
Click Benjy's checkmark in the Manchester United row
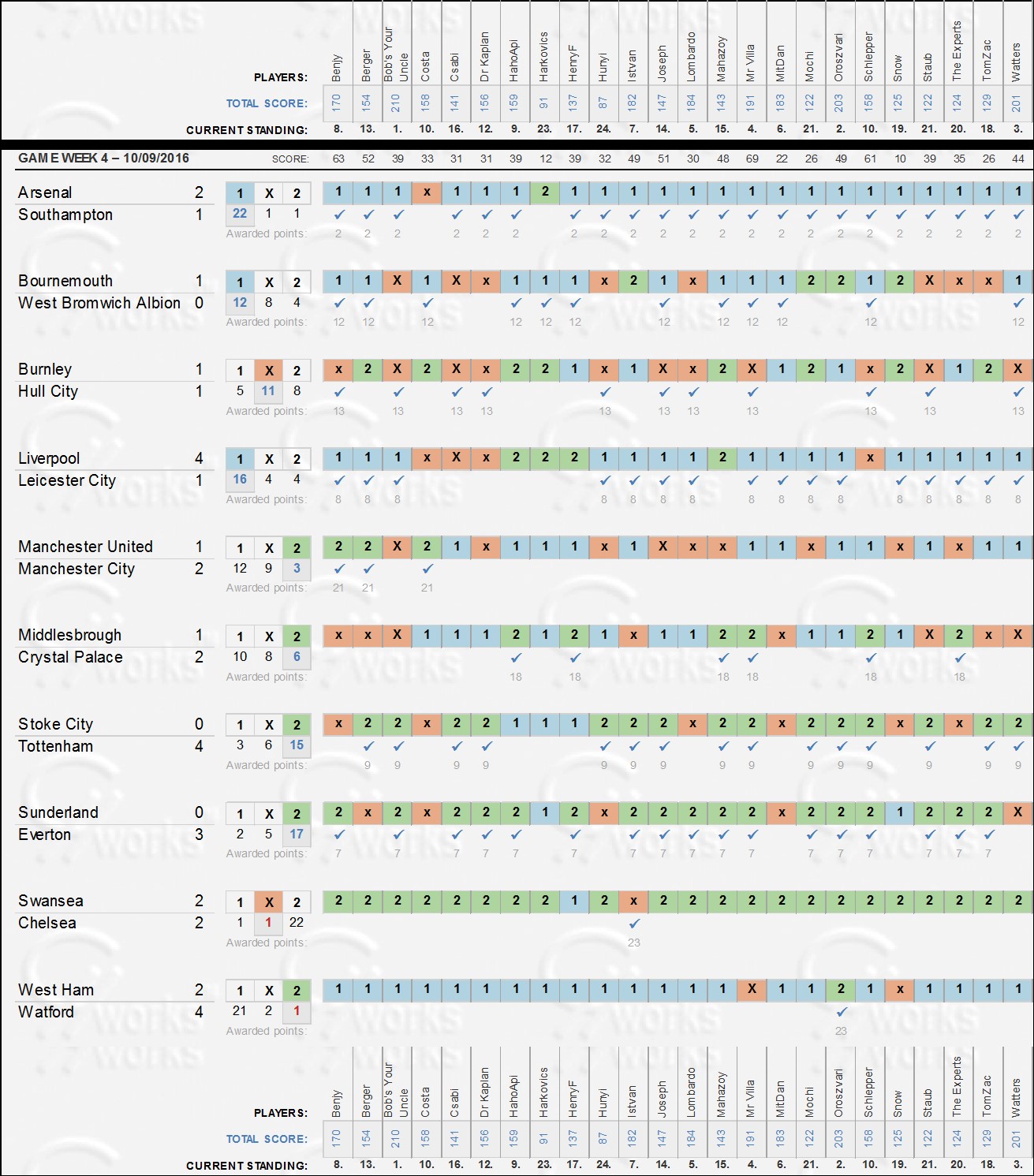coord(339,568)
